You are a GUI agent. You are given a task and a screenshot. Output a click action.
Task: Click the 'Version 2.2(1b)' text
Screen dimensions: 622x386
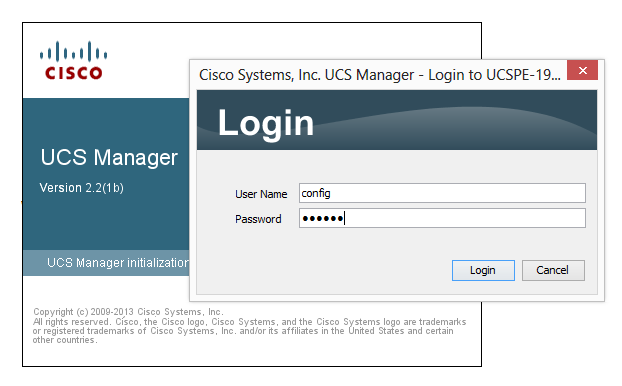point(81,188)
